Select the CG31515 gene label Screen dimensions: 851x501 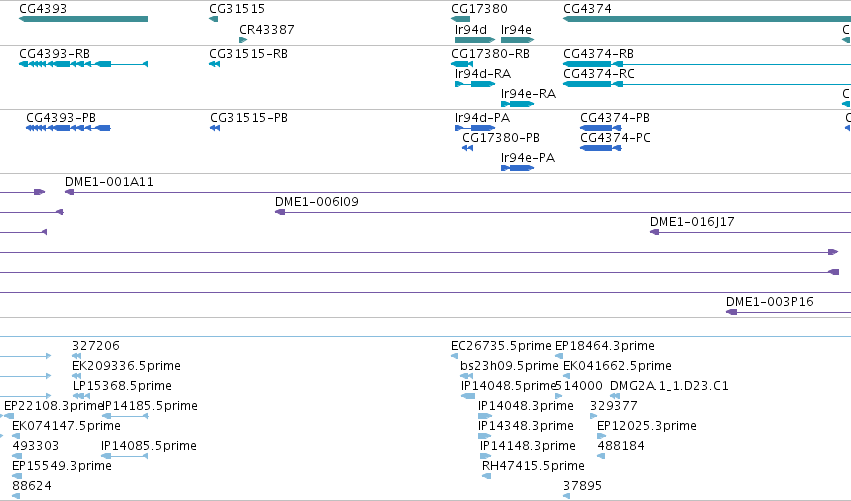point(237,9)
